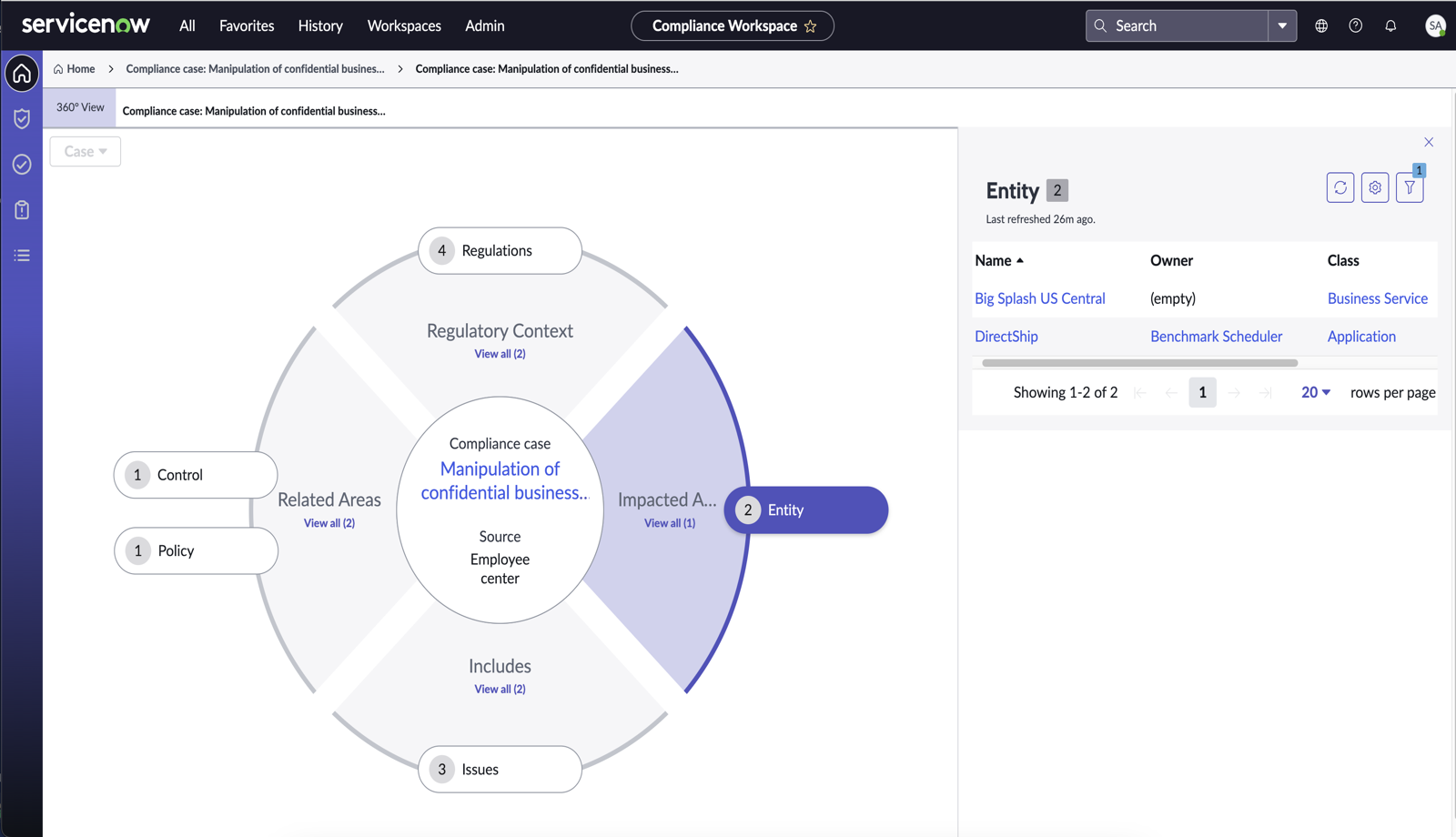This screenshot has height=837, width=1456.
Task: Go to the last page arrow
Action: (1265, 392)
